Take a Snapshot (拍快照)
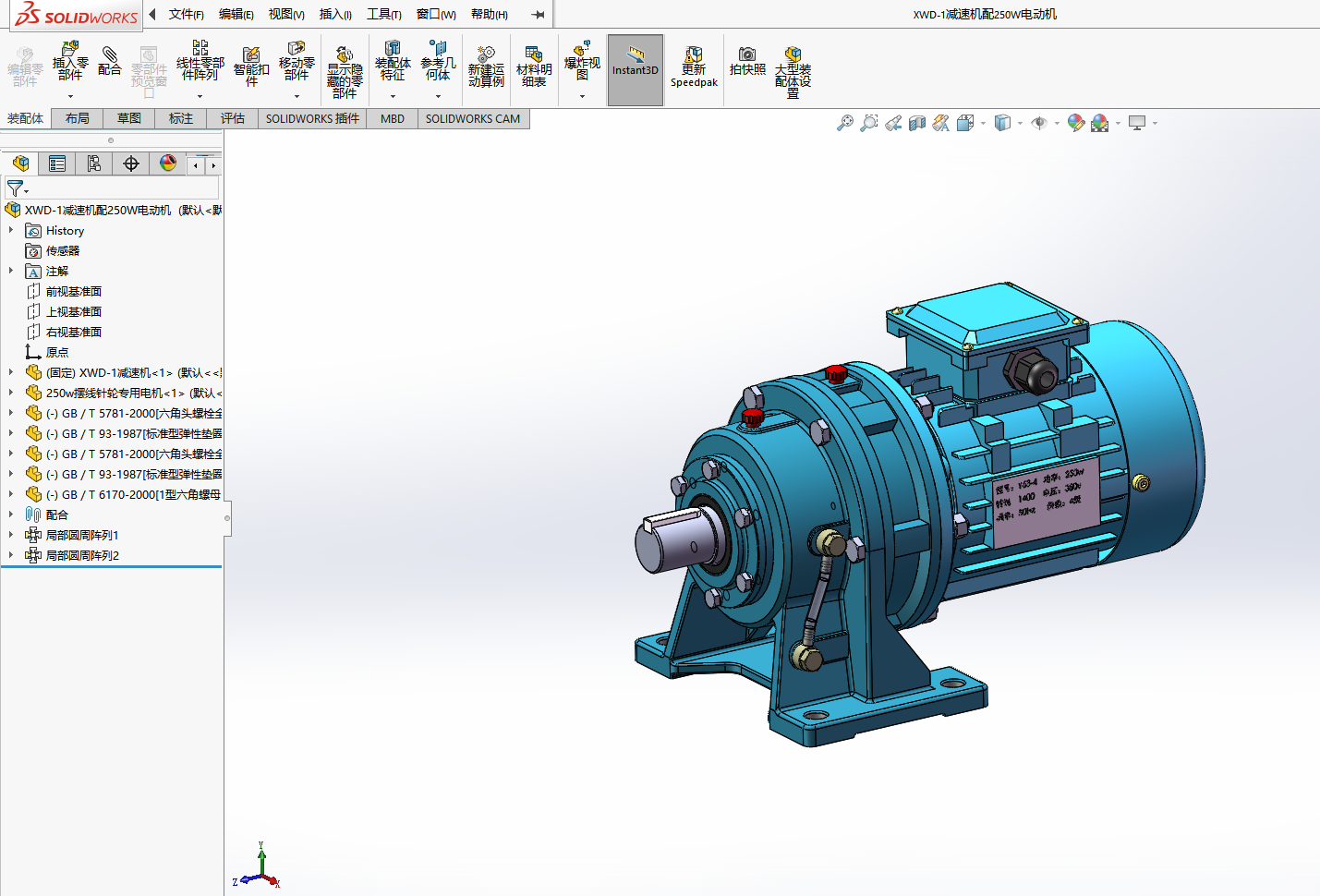 coord(747,61)
